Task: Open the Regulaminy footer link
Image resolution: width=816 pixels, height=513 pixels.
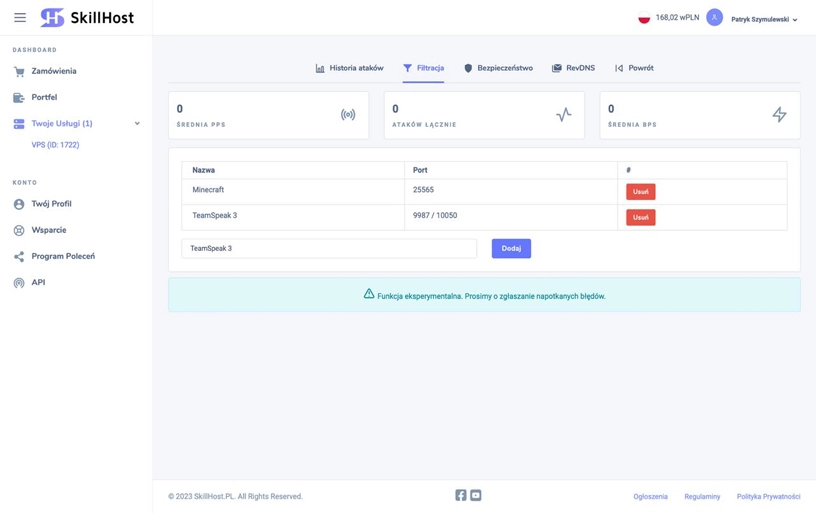Action: 702,496
